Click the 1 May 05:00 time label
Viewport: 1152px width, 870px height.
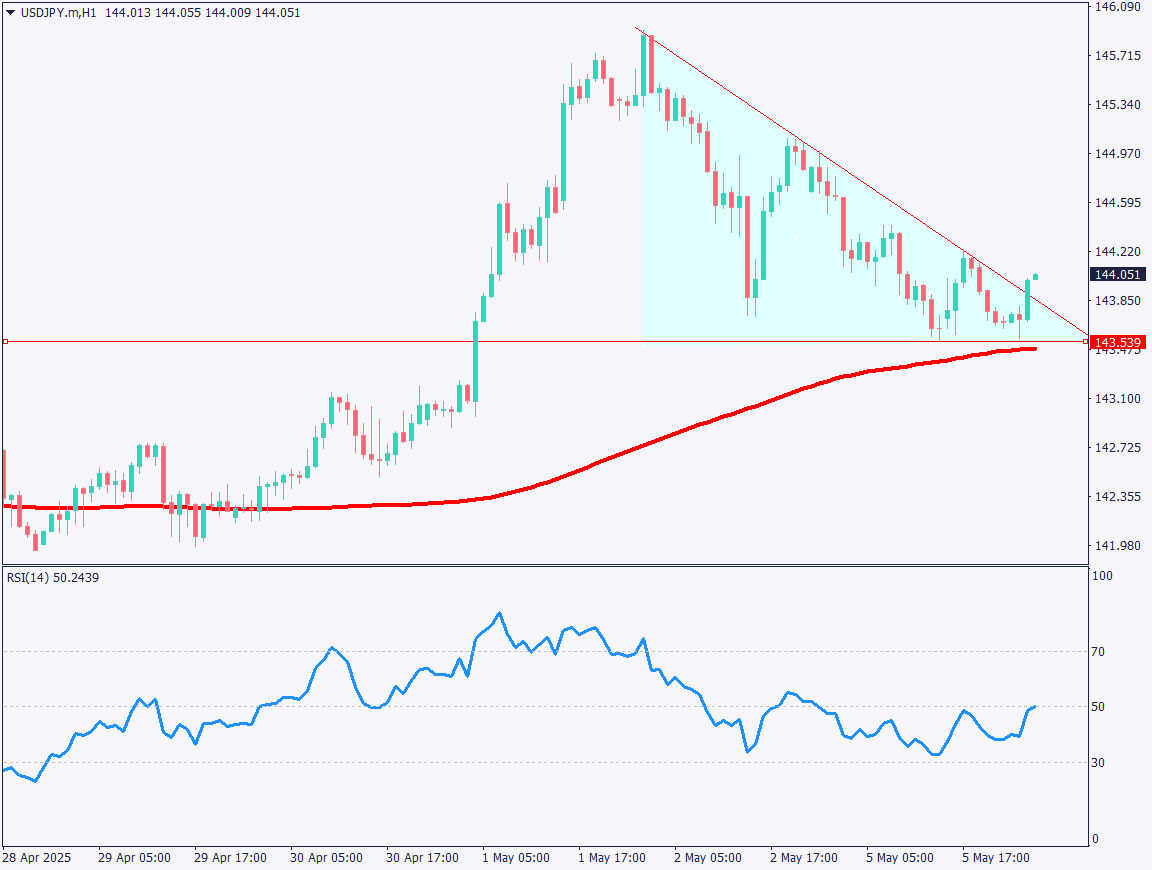coord(515,858)
